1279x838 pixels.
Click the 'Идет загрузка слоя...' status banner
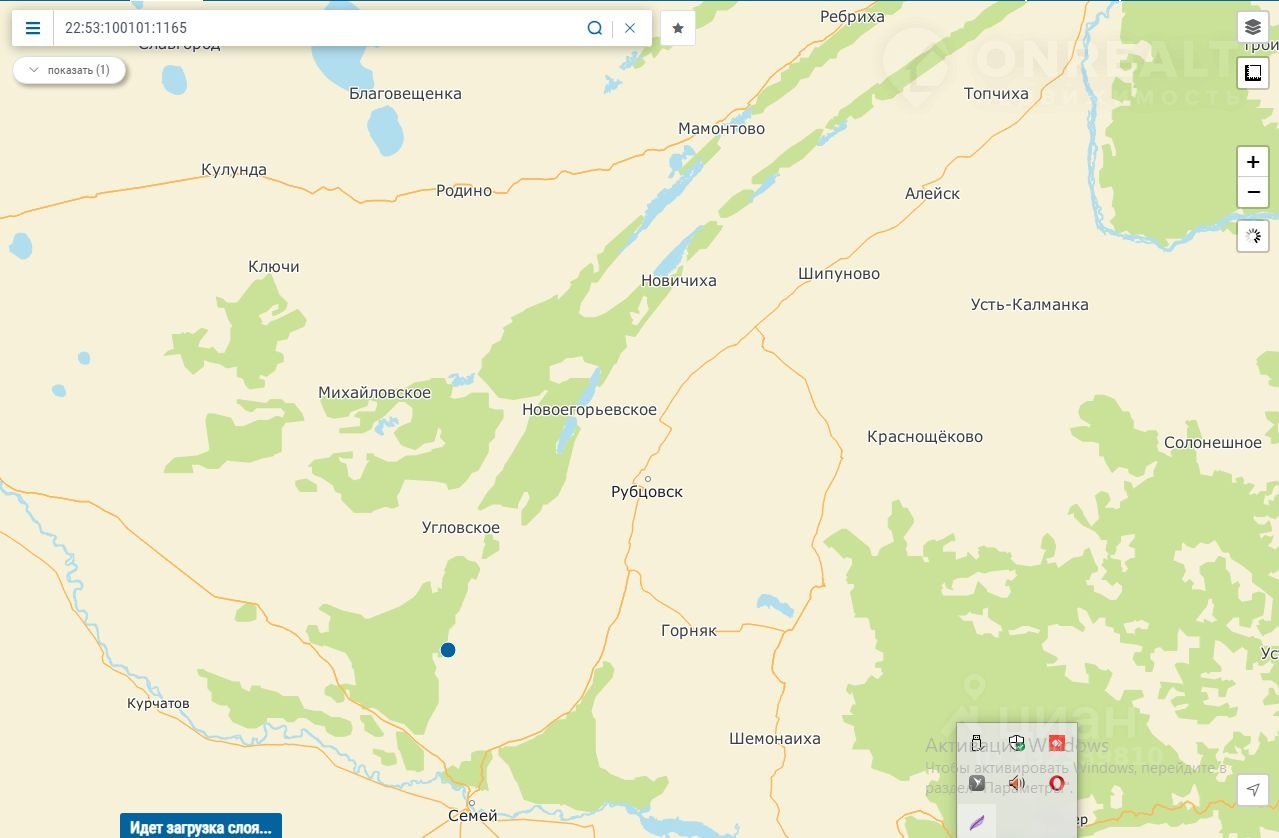click(201, 826)
